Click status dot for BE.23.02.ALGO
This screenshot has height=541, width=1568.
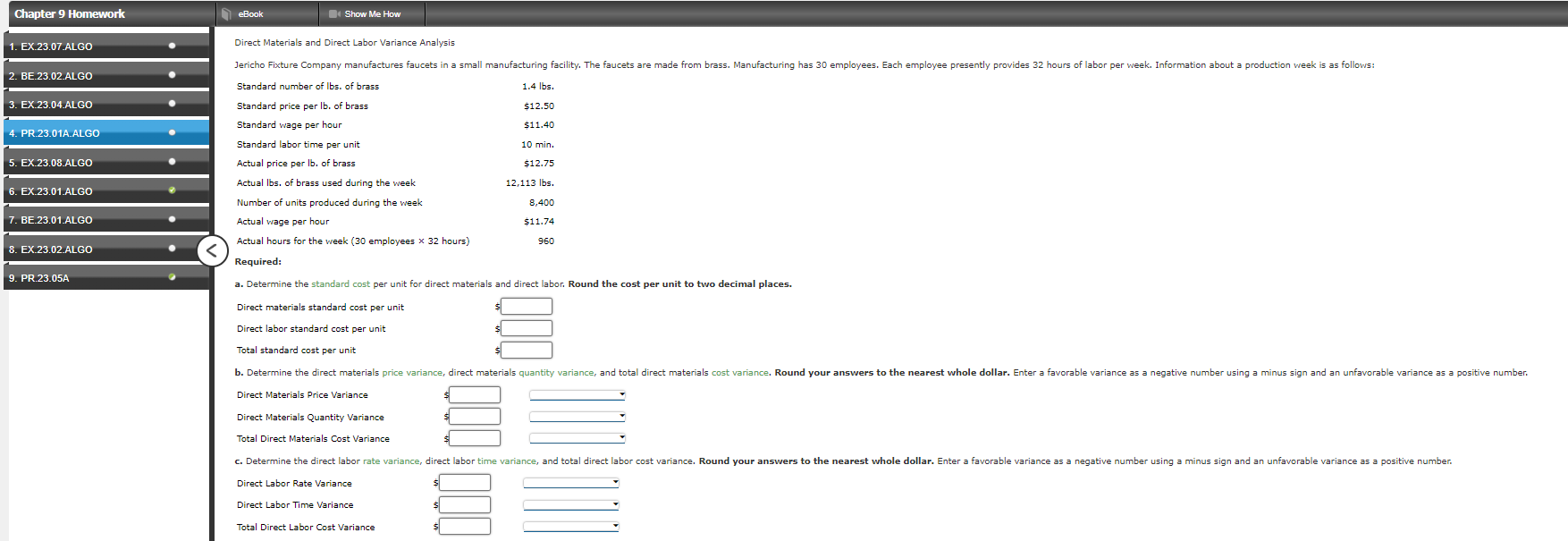[x=172, y=75]
